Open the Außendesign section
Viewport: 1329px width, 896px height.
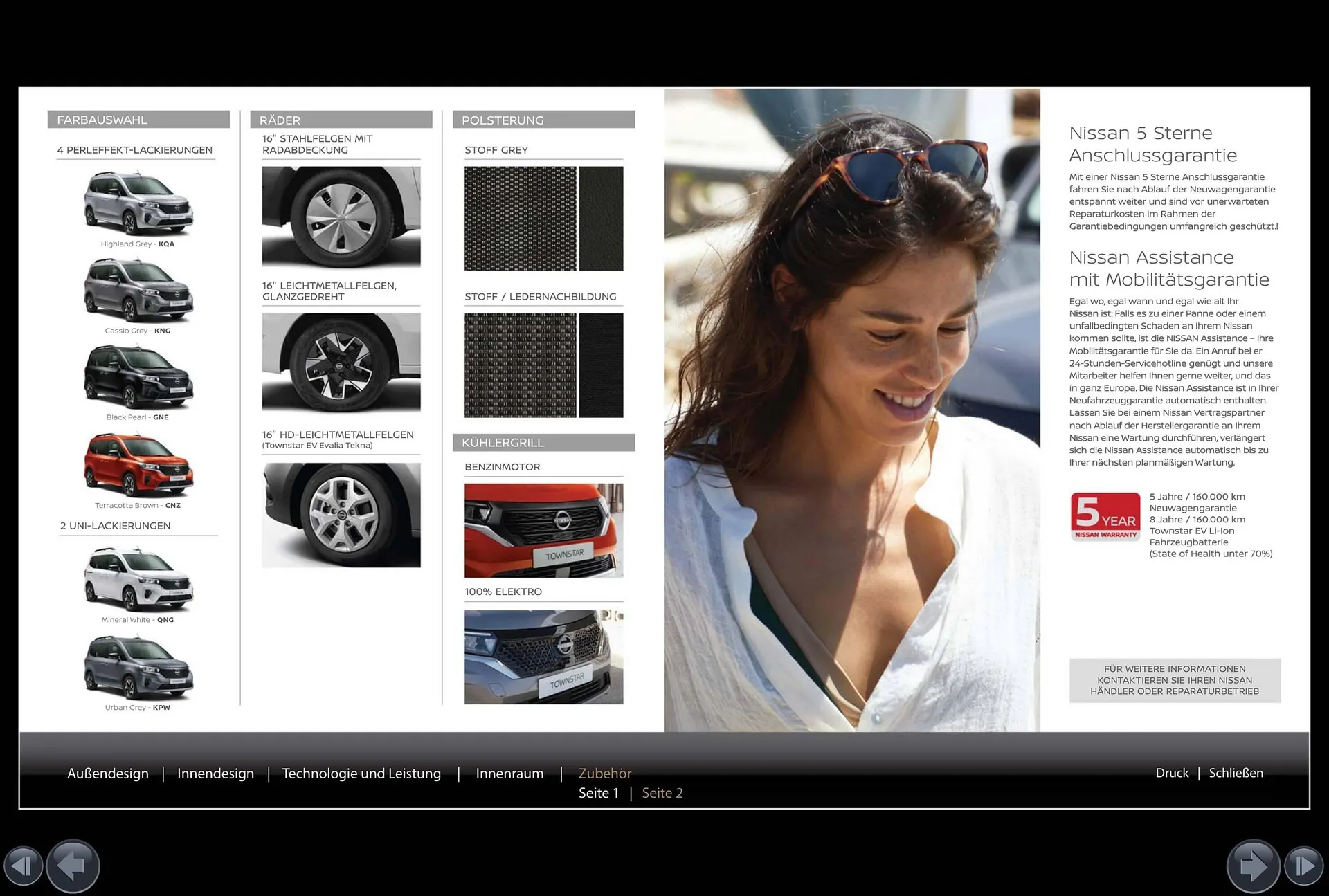point(108,774)
